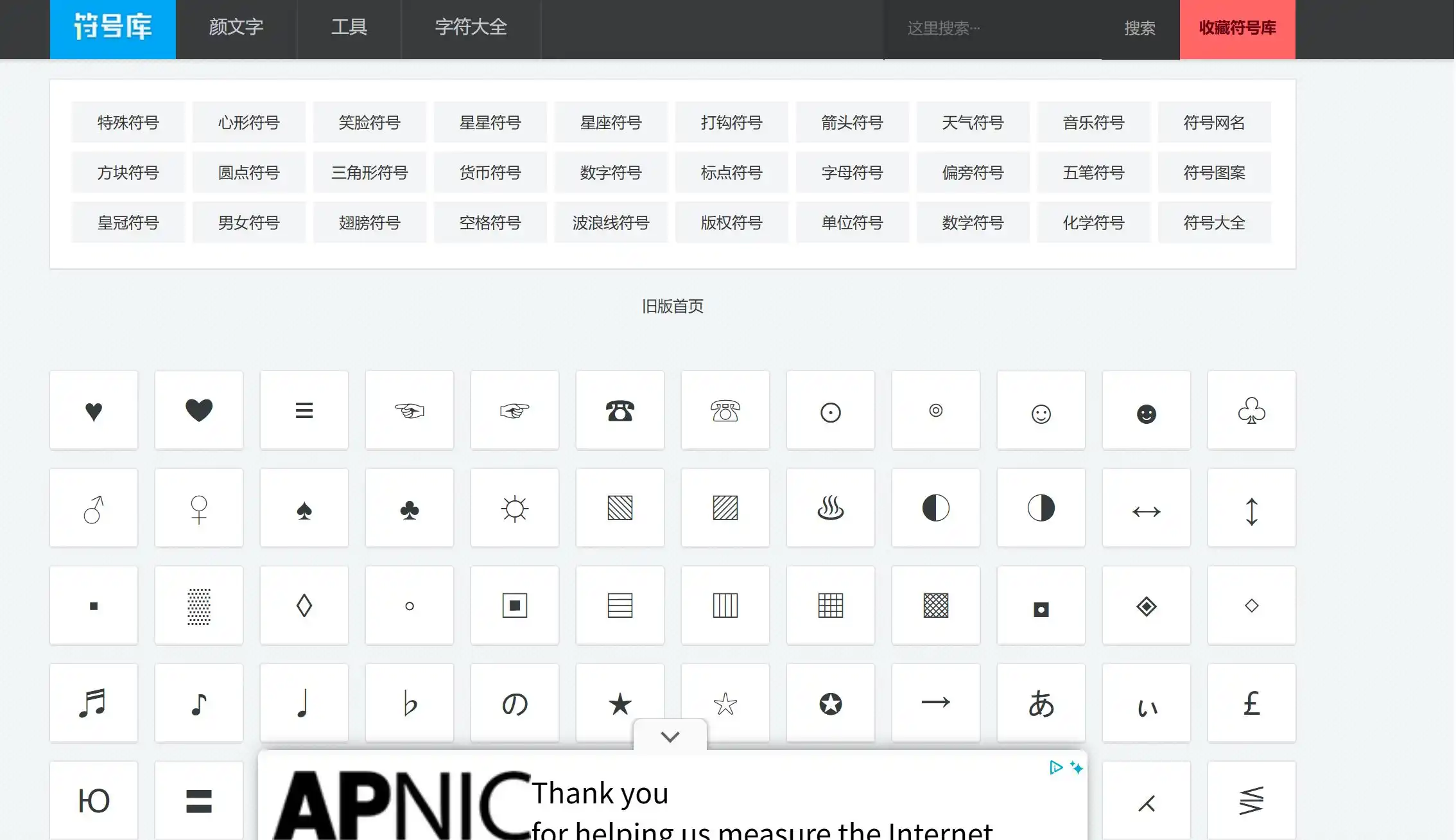Open the 心形符号 category

coord(249,122)
